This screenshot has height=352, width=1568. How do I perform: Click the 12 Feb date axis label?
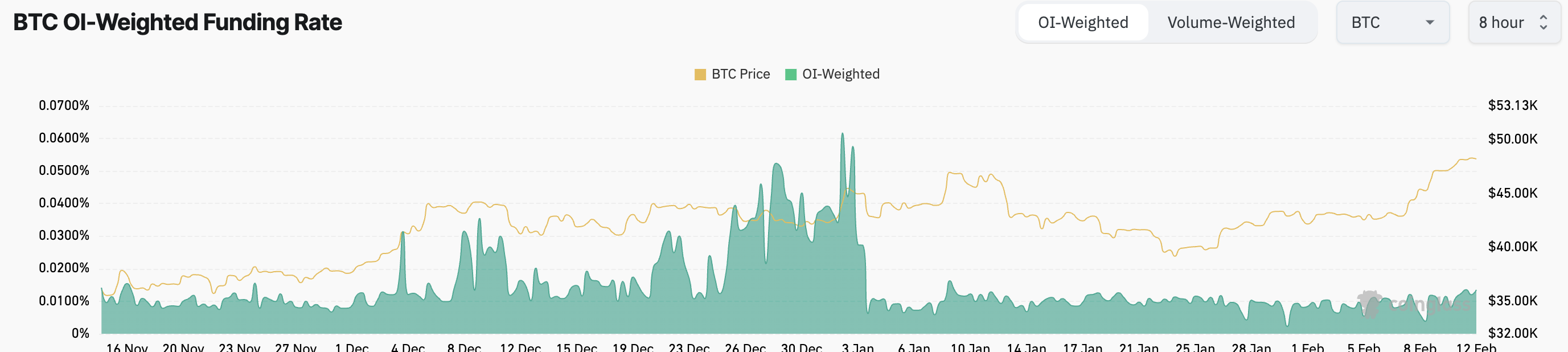point(1475,347)
